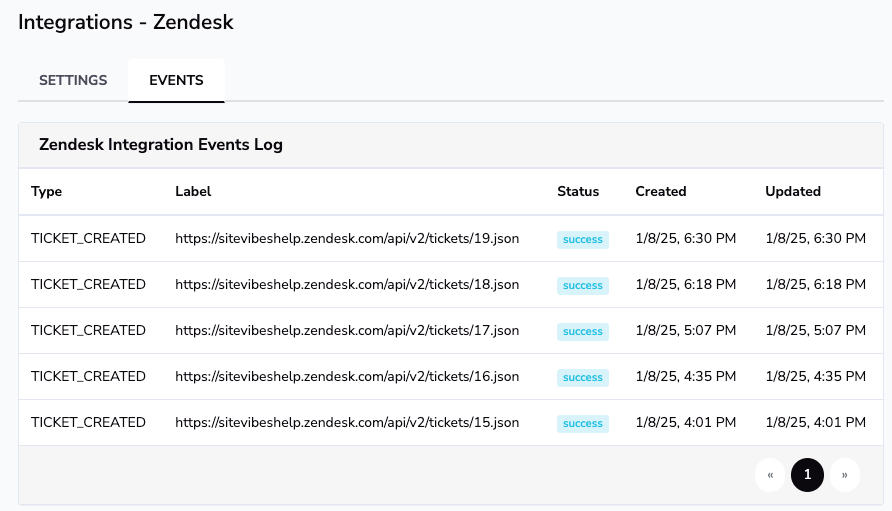The image size is (892, 511).
Task: Go to previous page with « button
Action: click(770, 475)
